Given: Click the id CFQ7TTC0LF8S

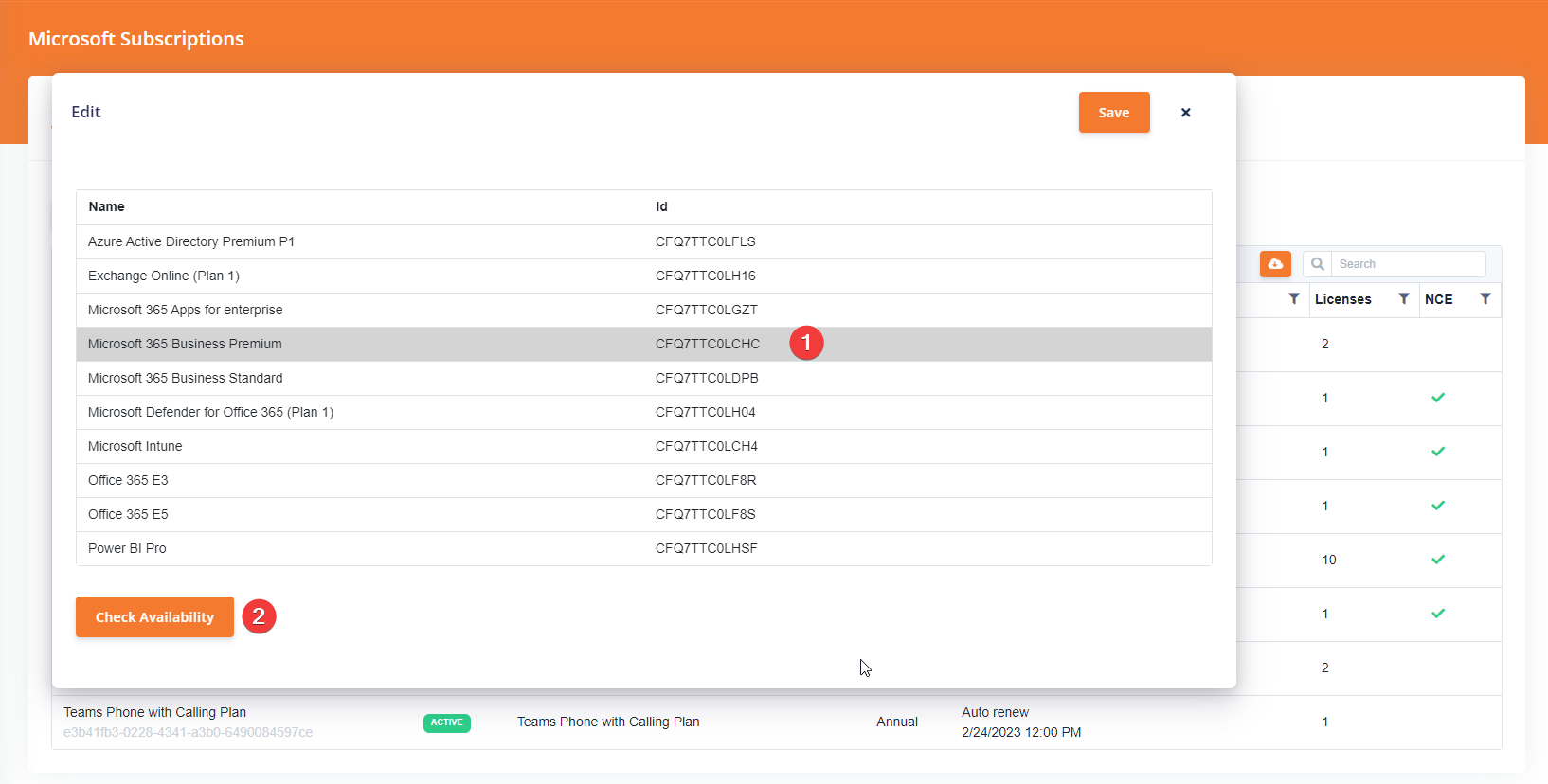Looking at the screenshot, I should (706, 514).
